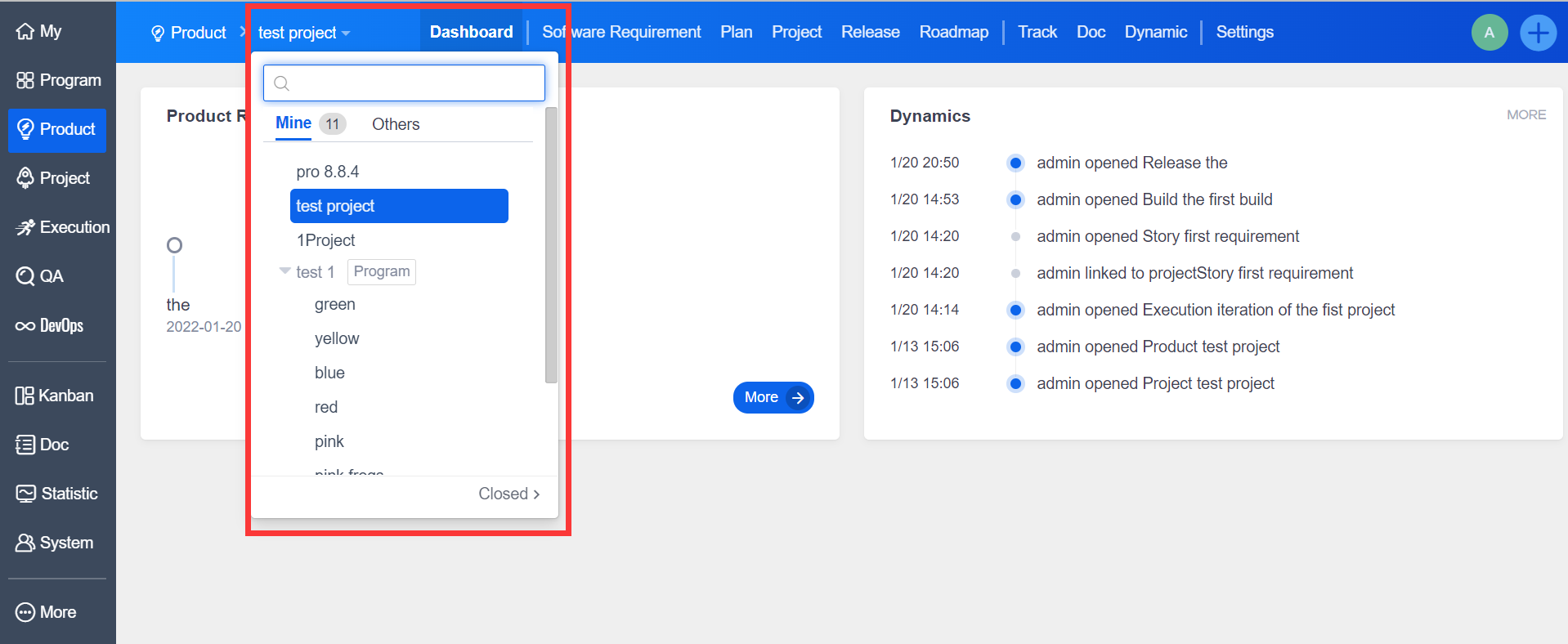Open the Kanban board icon
The width and height of the screenshot is (1568, 644).
point(25,396)
